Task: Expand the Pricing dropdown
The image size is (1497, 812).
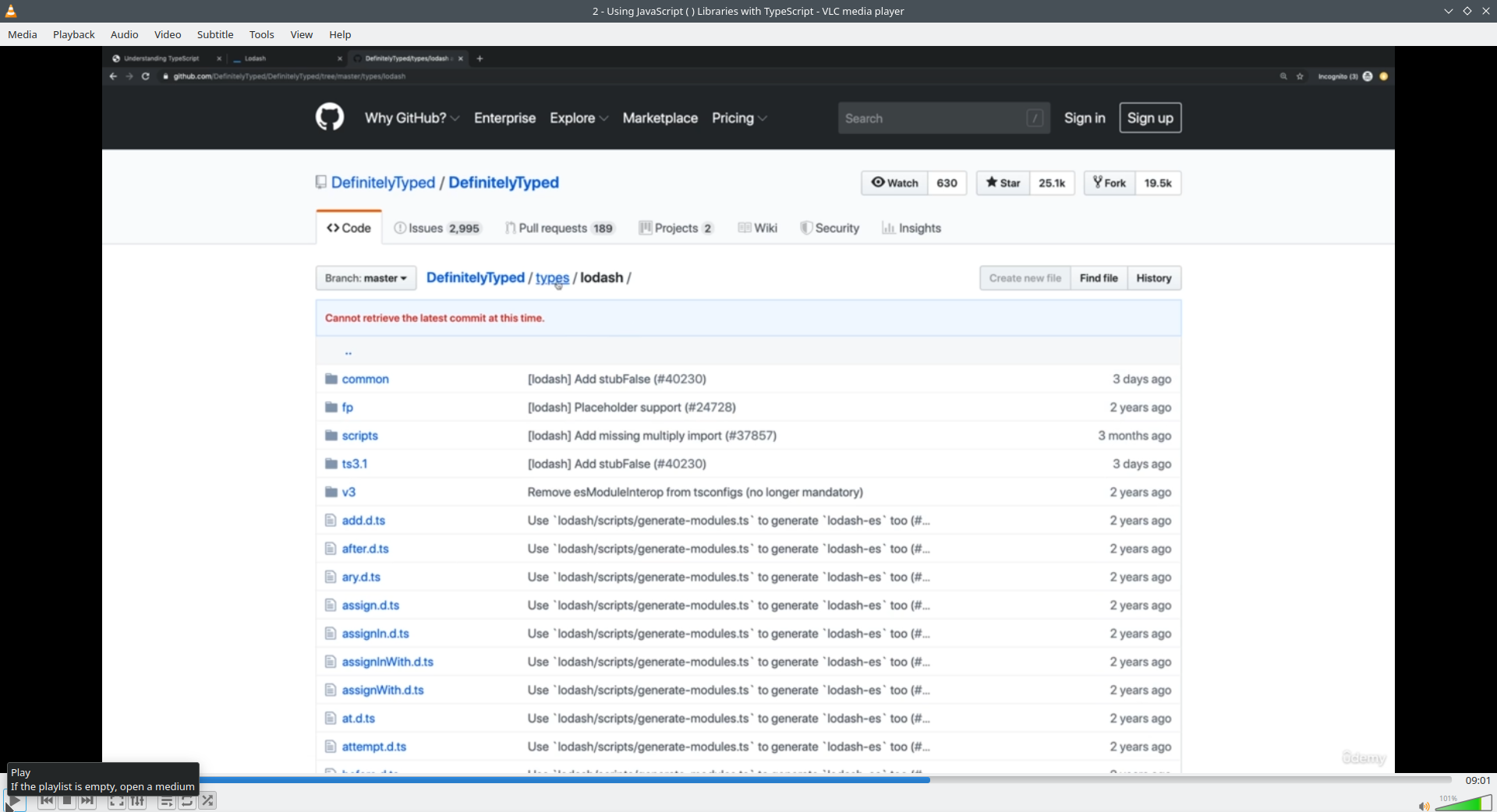Action: (x=739, y=118)
